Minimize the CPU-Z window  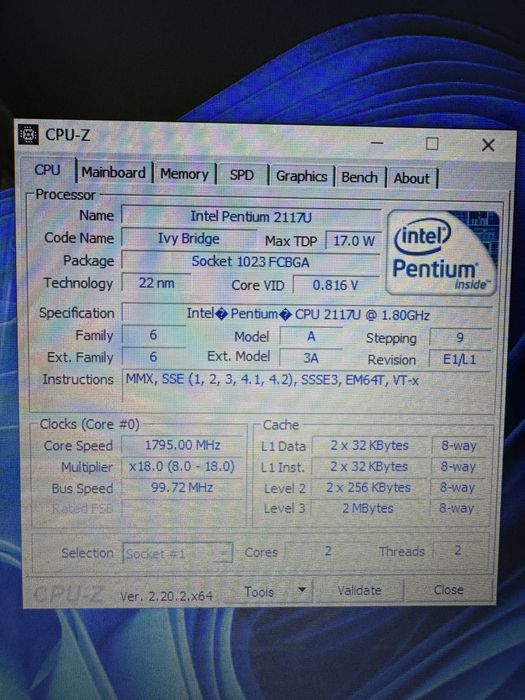pos(377,143)
